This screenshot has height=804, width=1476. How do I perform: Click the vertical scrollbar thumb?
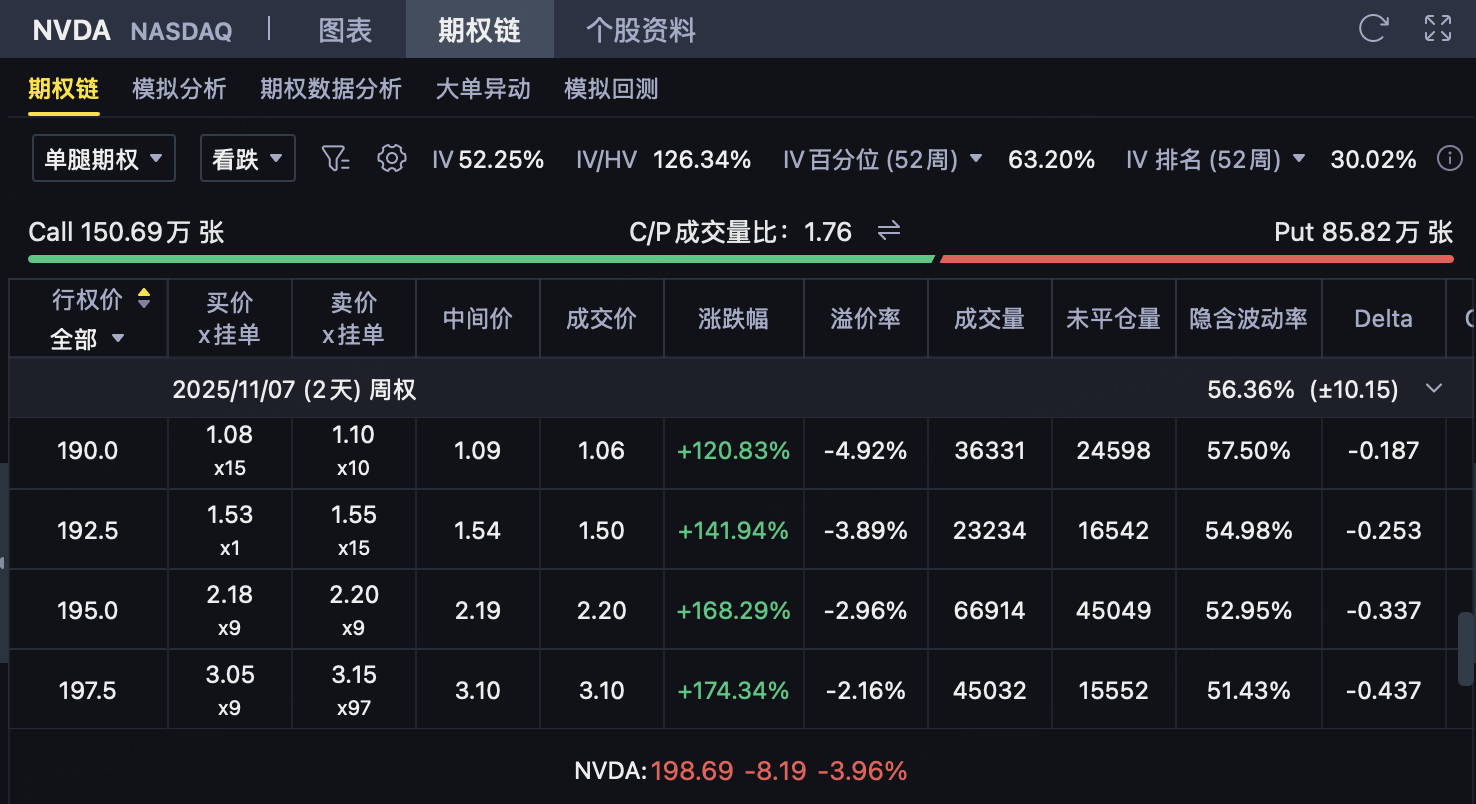coord(1466,648)
